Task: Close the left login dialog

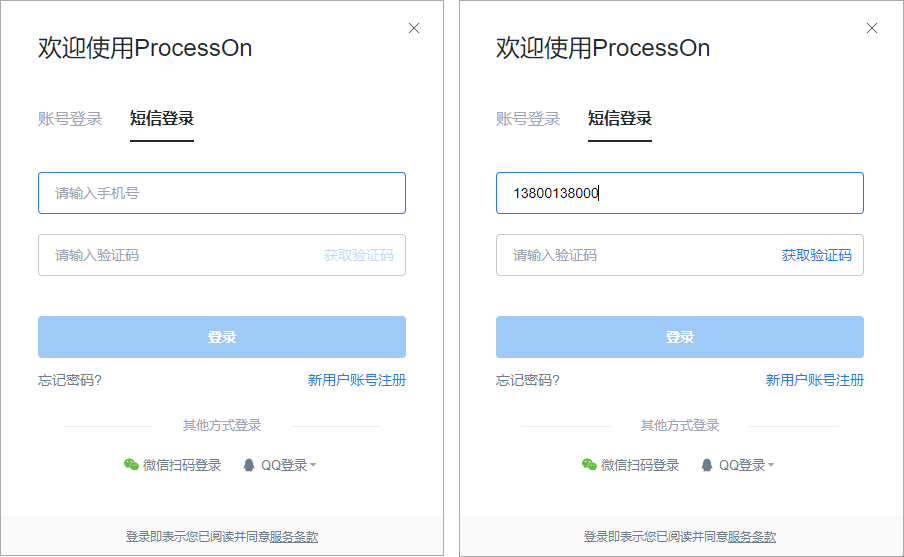Action: click(x=414, y=28)
